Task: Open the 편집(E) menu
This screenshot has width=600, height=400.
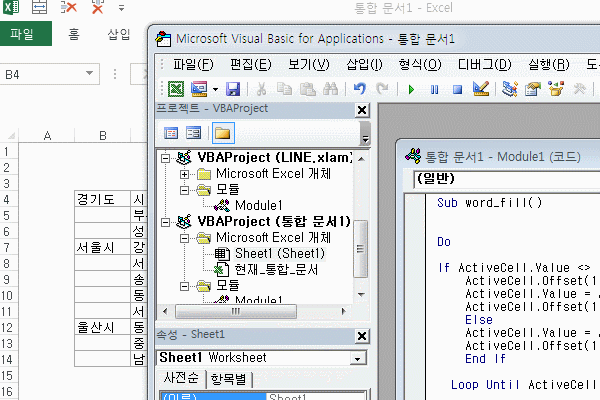Action: point(251,64)
